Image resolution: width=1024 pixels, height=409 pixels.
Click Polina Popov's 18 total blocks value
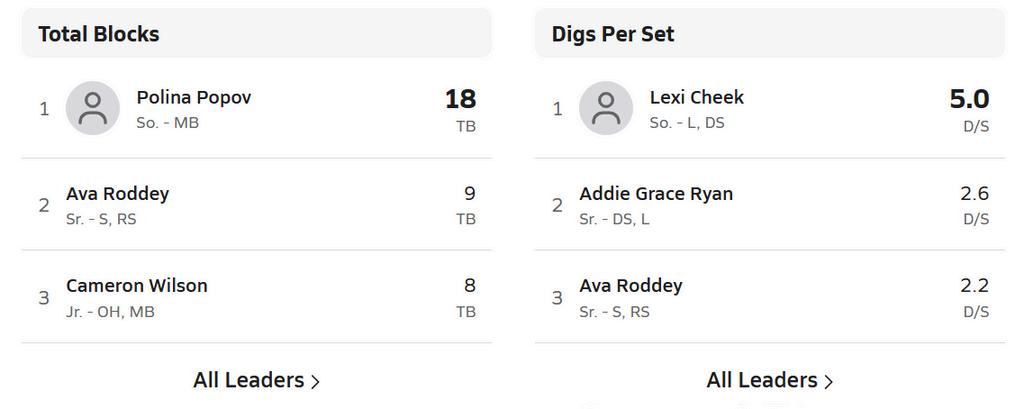460,99
